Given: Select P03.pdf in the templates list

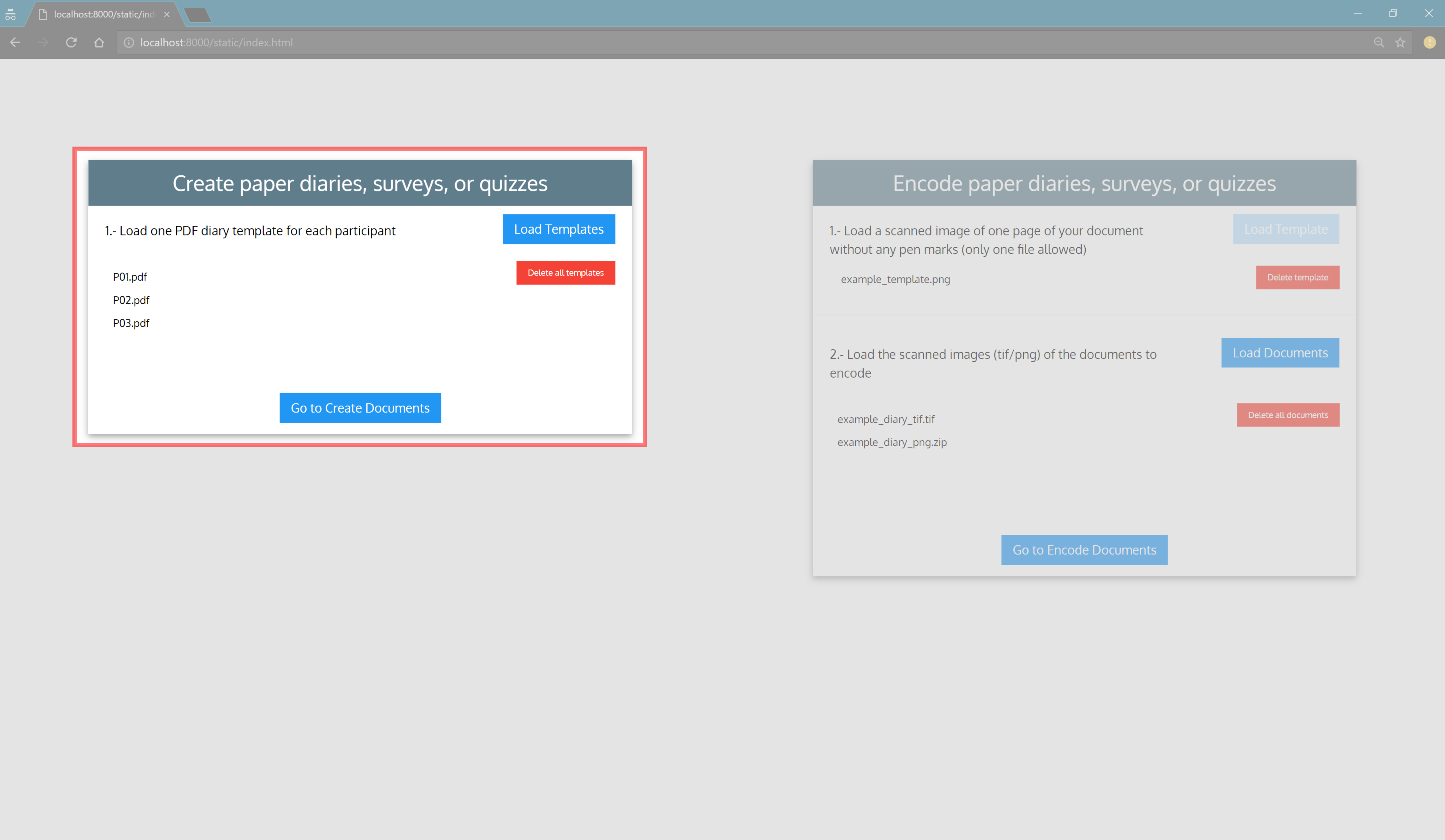Looking at the screenshot, I should (131, 323).
